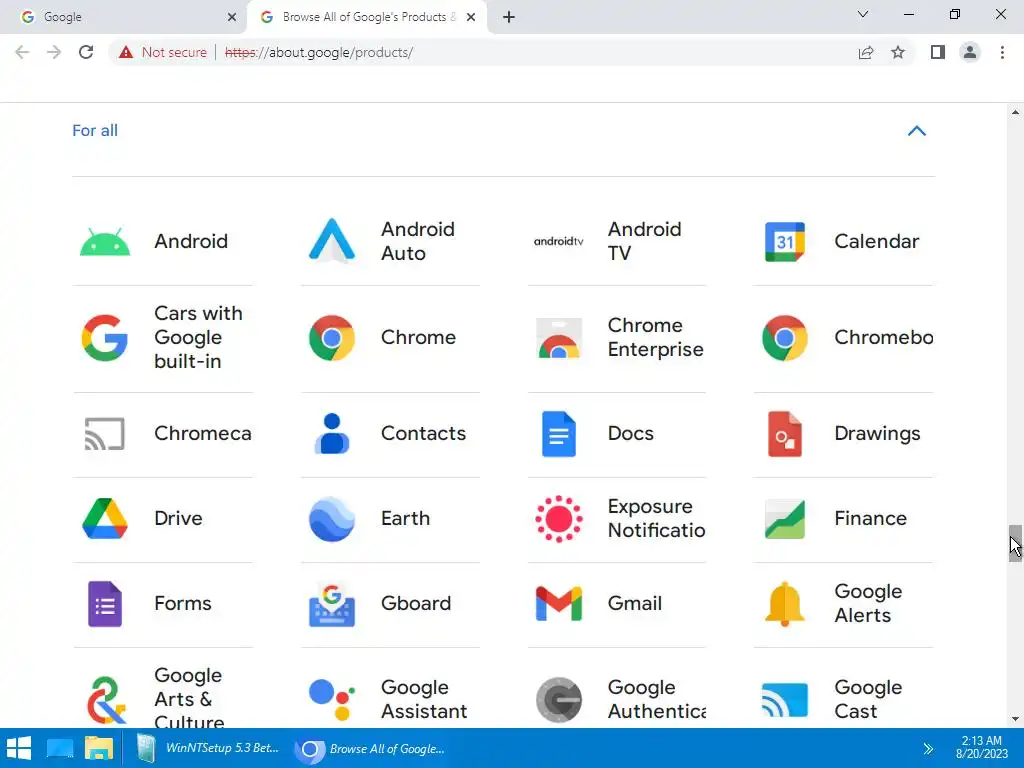Switch to WinNTSetup 5.3 taskbar window

pos(208,748)
